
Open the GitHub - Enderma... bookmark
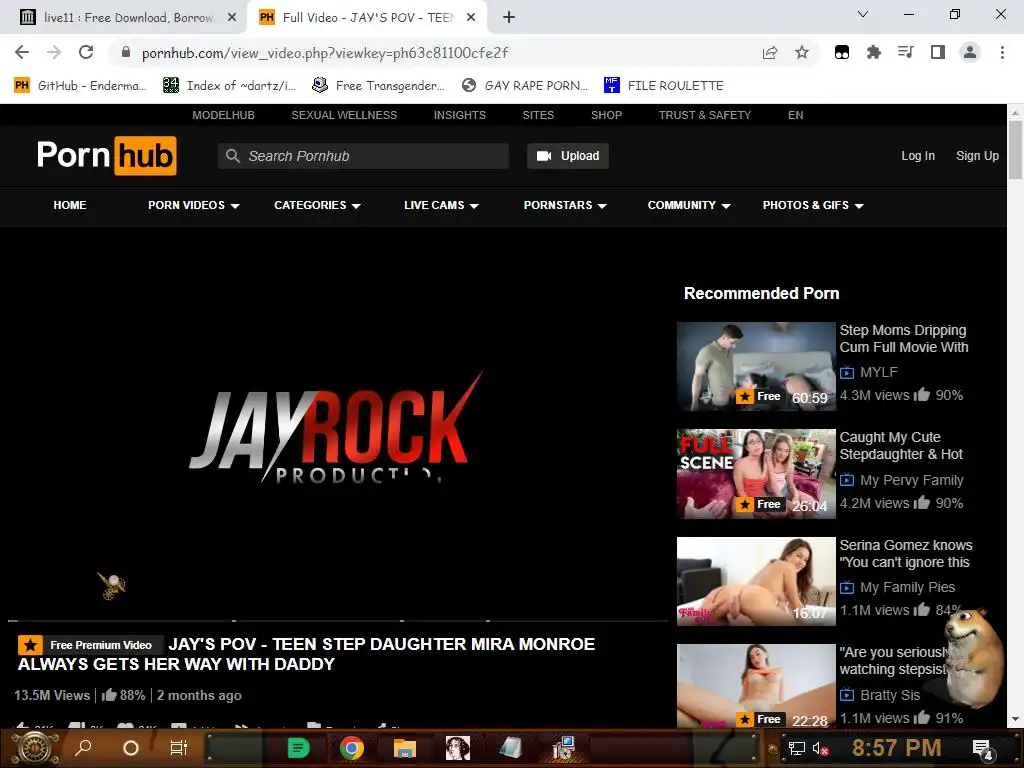coord(80,86)
